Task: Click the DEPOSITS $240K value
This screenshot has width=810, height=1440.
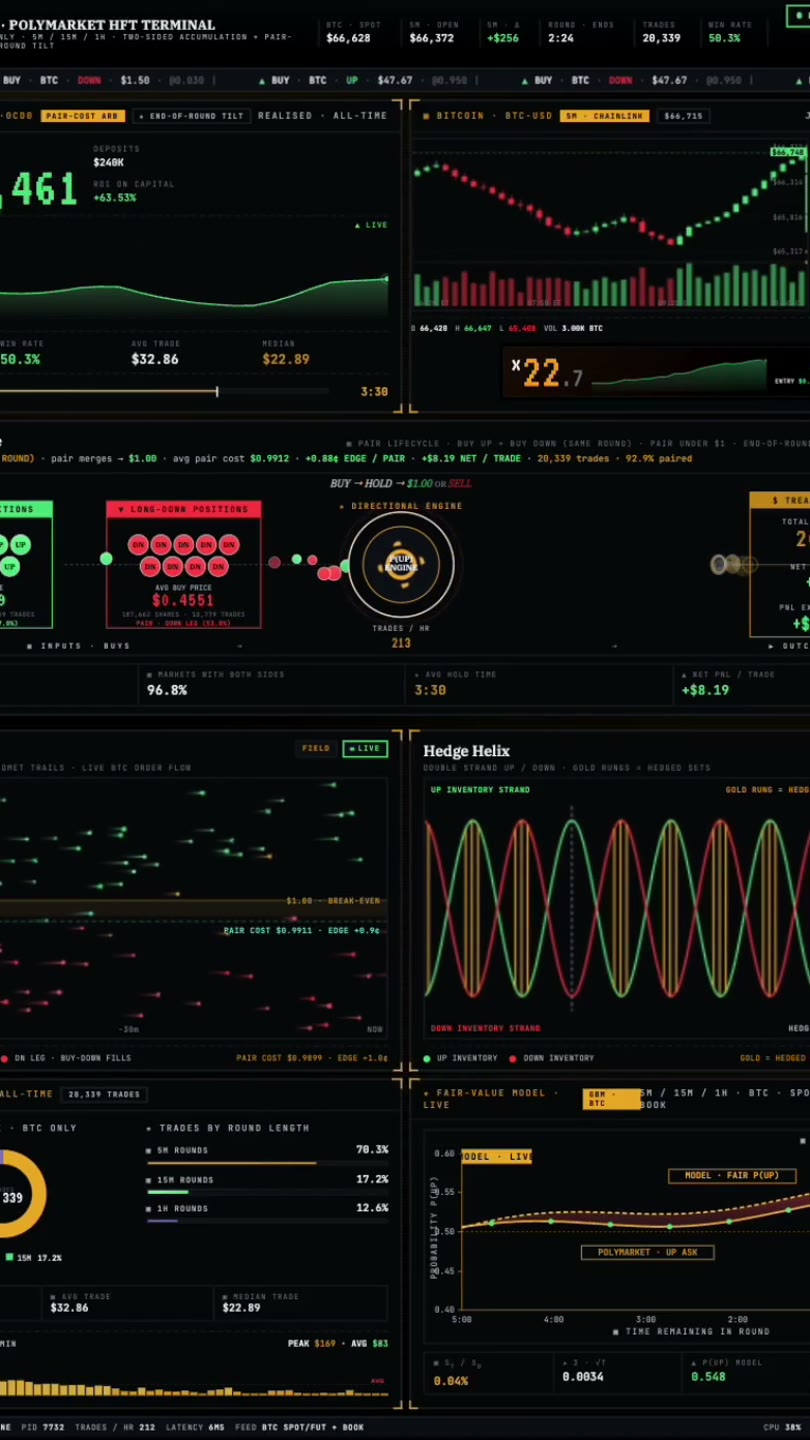Action: point(109,162)
